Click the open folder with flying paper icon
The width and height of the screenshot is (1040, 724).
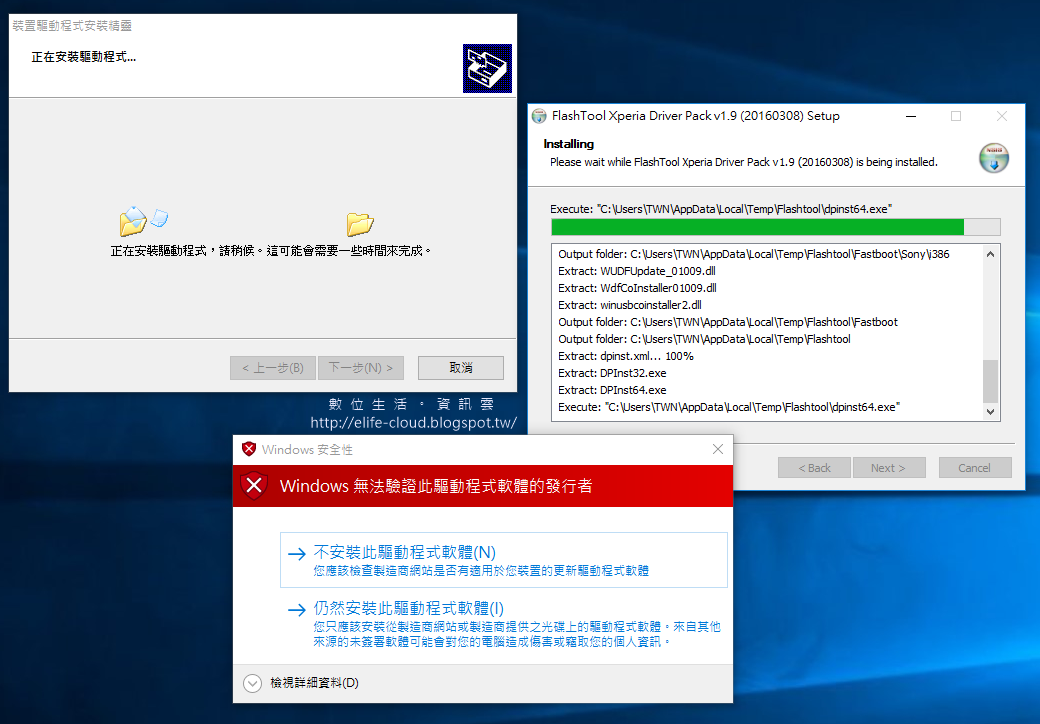(x=143, y=221)
